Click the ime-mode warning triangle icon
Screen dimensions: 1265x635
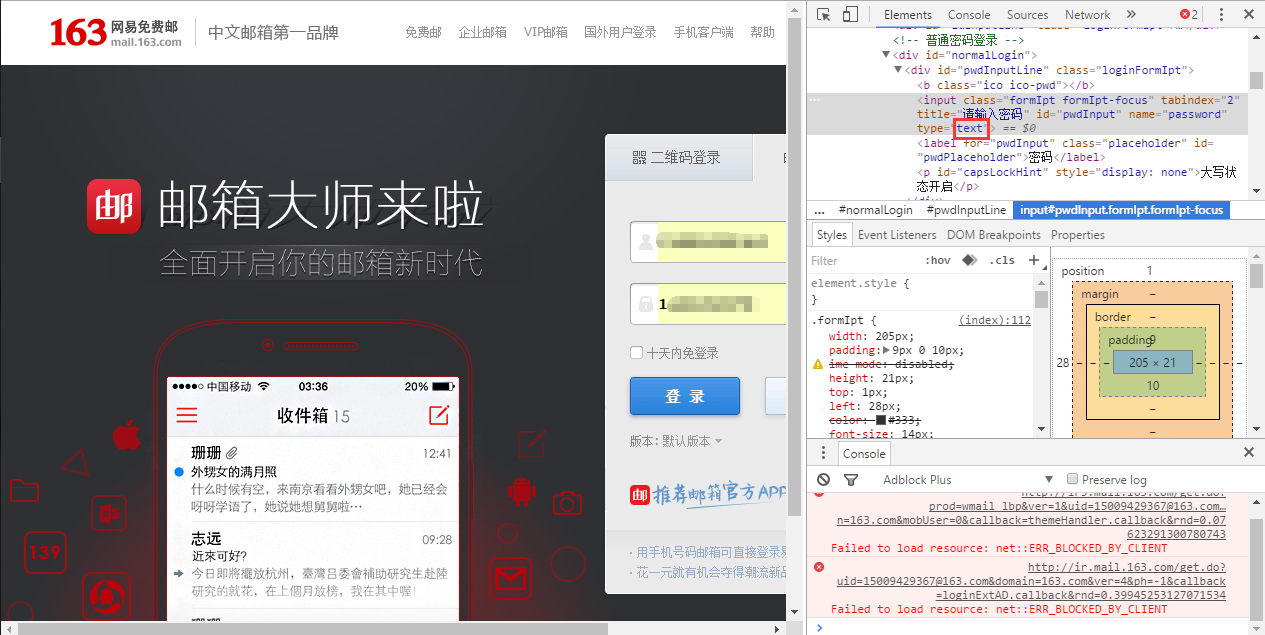[x=820, y=365]
